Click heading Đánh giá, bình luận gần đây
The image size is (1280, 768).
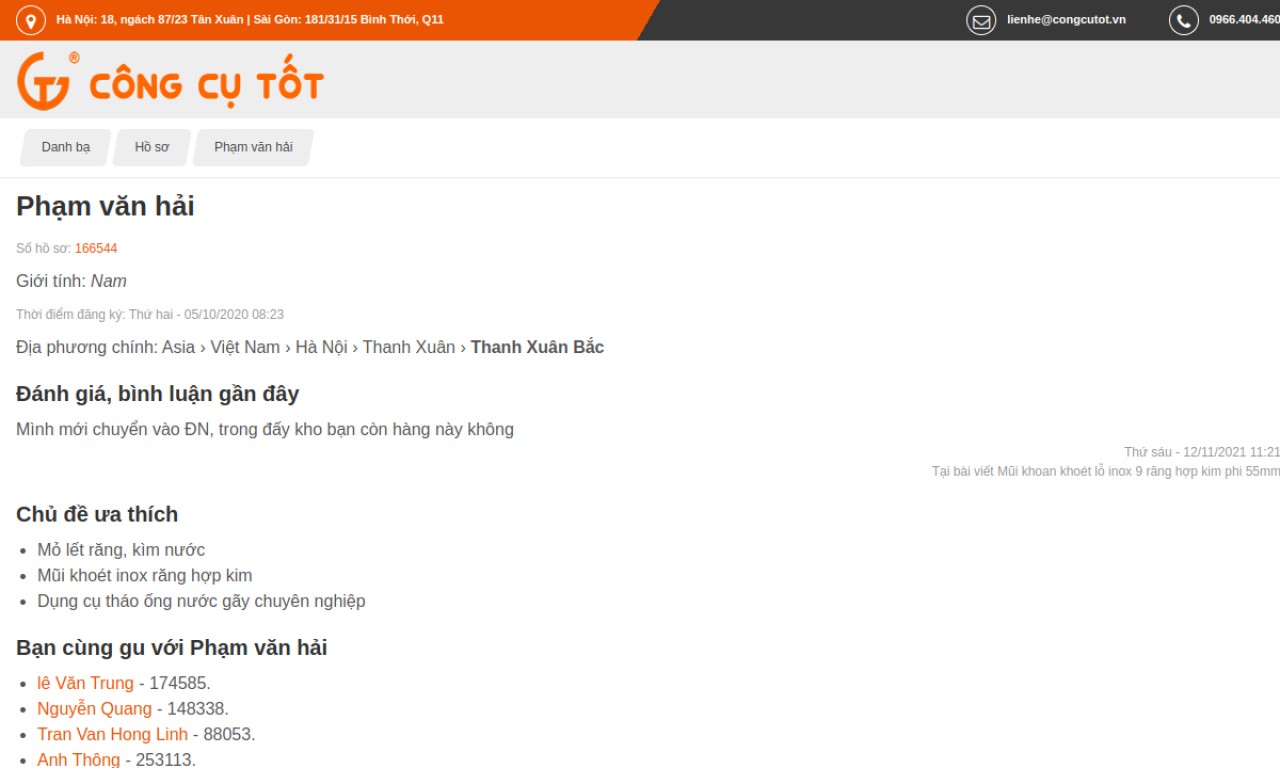tap(157, 394)
